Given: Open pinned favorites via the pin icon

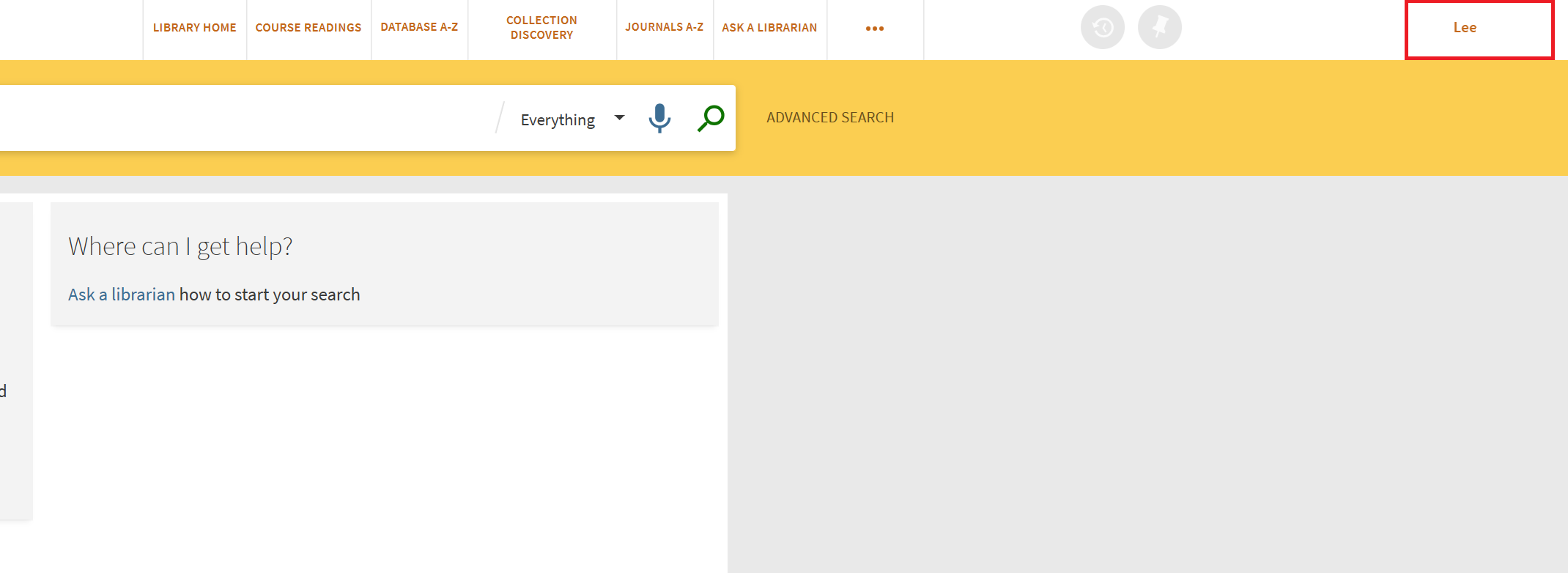Looking at the screenshot, I should 1159,28.
